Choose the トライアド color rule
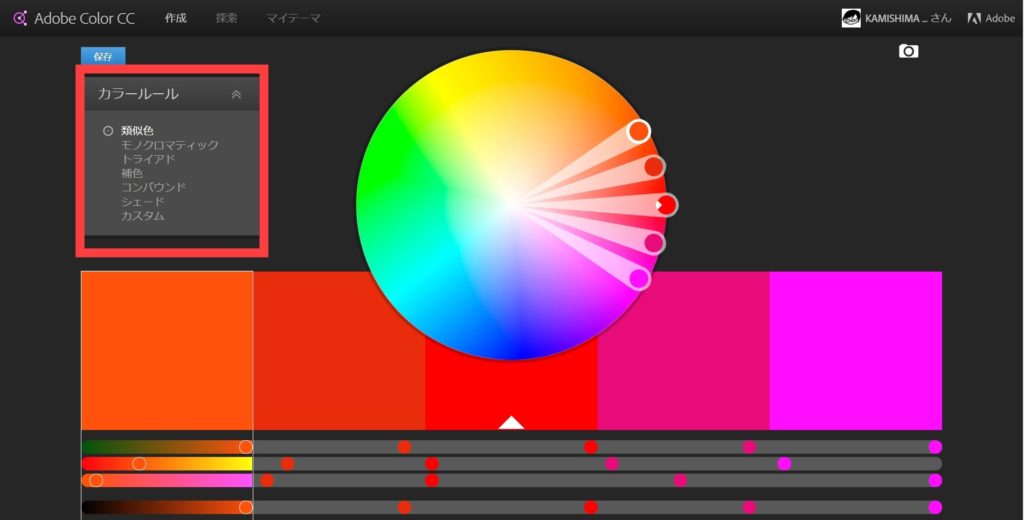 (148, 159)
